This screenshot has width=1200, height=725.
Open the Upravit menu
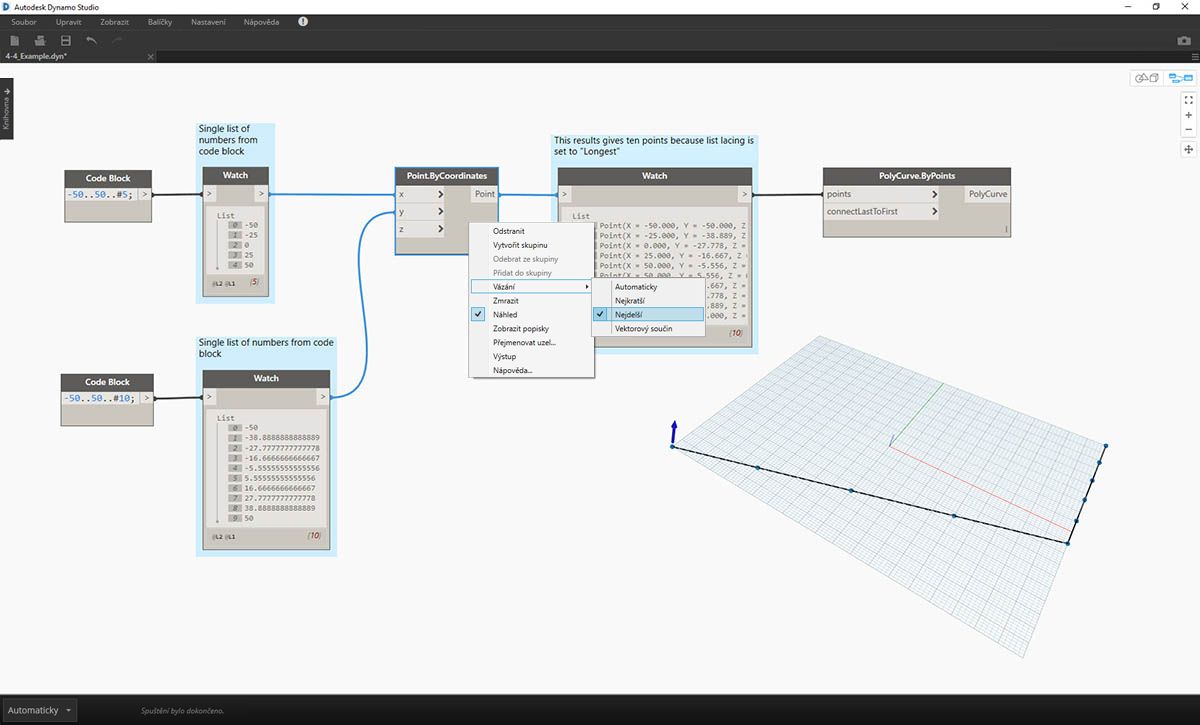pyautogui.click(x=69, y=21)
